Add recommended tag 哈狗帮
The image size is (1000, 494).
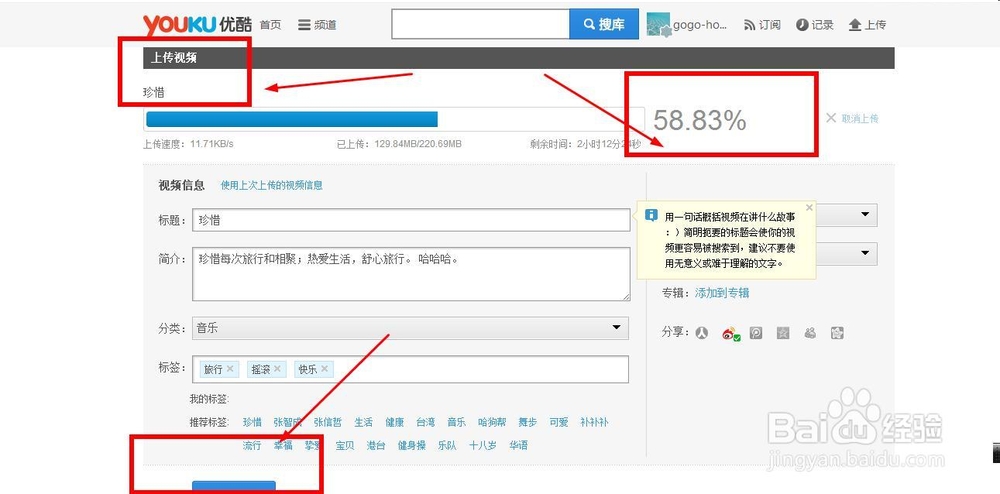tap(492, 423)
